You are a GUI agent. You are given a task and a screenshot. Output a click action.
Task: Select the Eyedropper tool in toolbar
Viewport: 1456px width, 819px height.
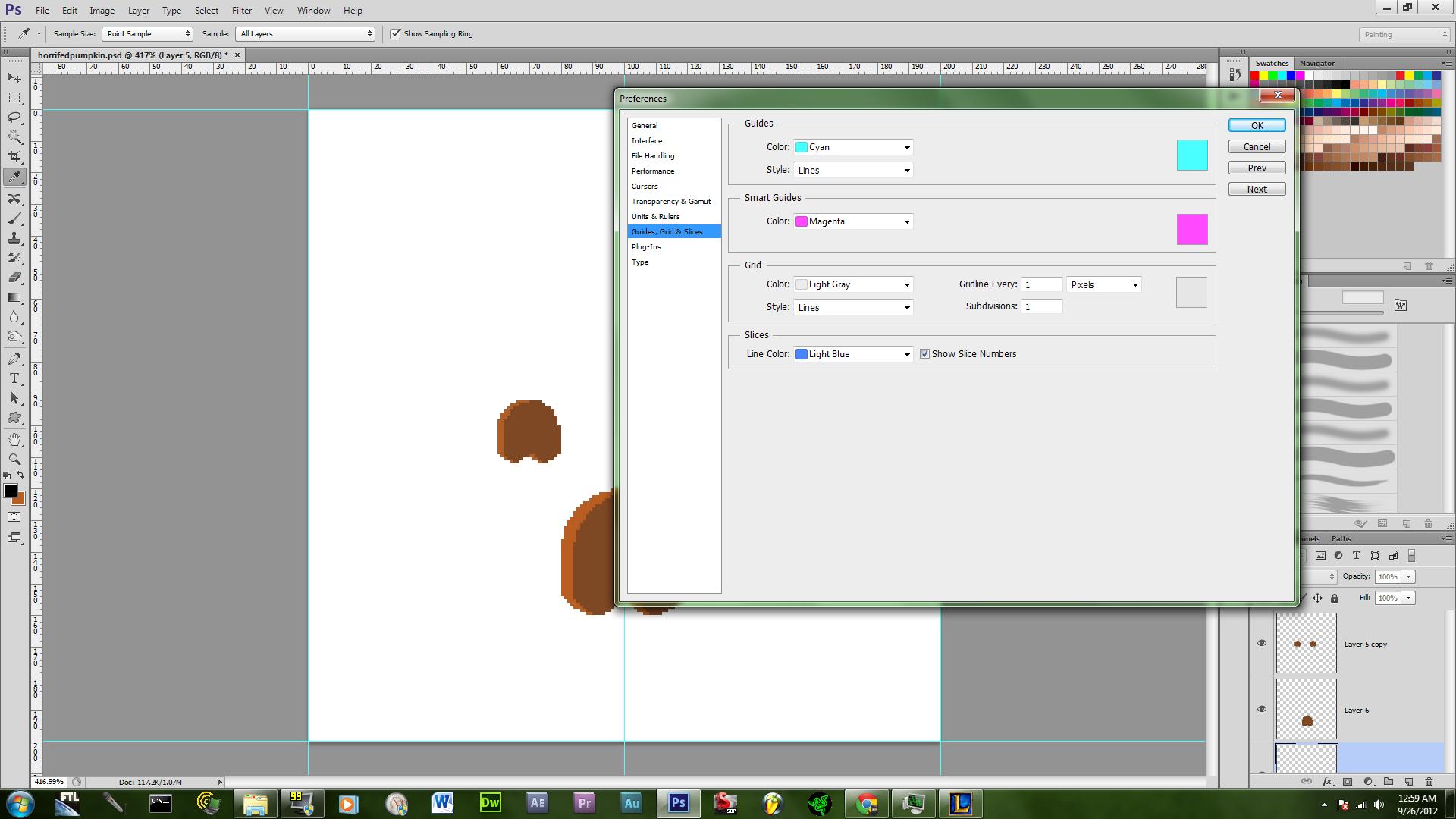click(14, 177)
